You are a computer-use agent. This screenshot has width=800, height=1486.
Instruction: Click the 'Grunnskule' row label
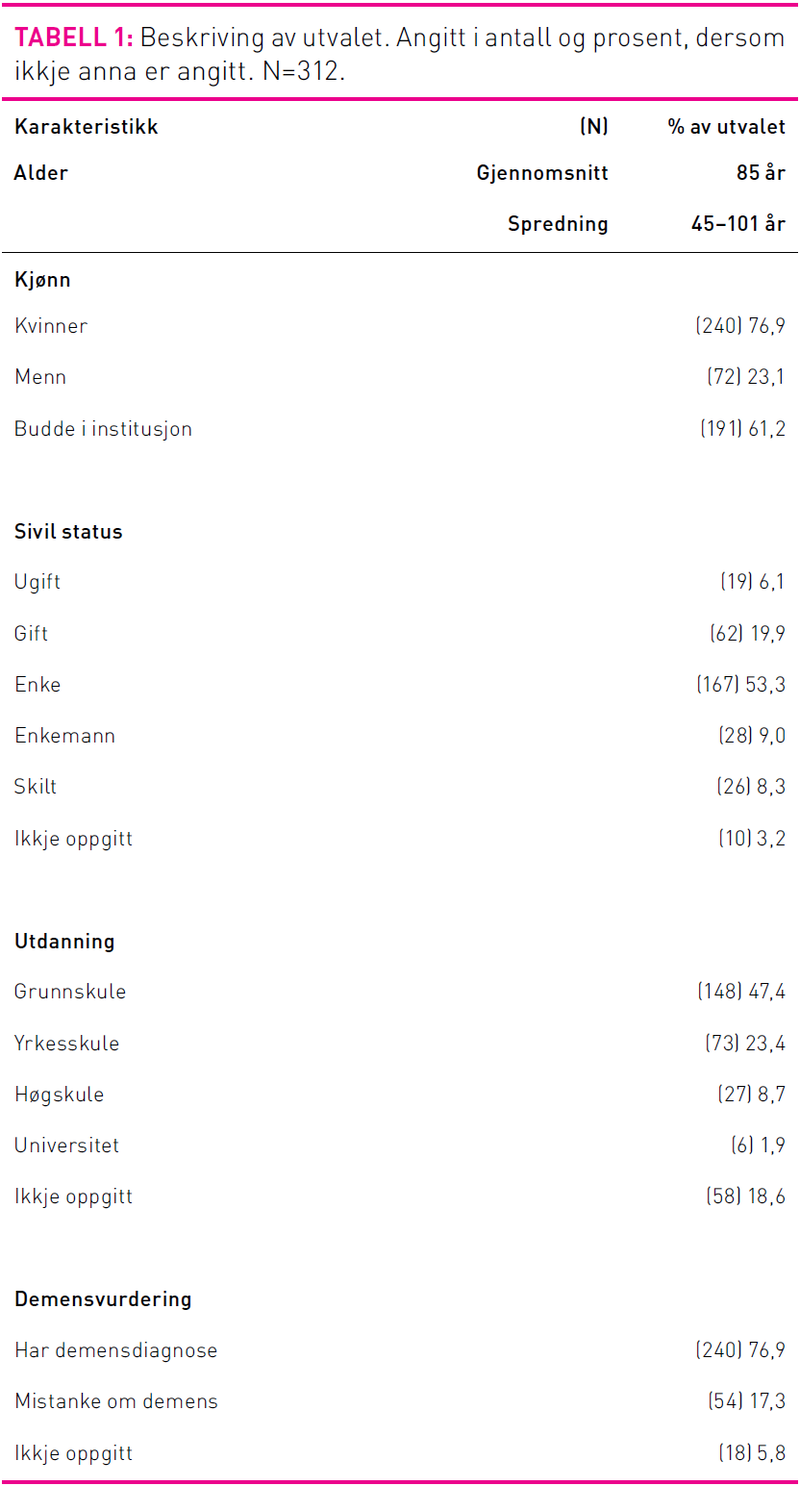(x=70, y=992)
